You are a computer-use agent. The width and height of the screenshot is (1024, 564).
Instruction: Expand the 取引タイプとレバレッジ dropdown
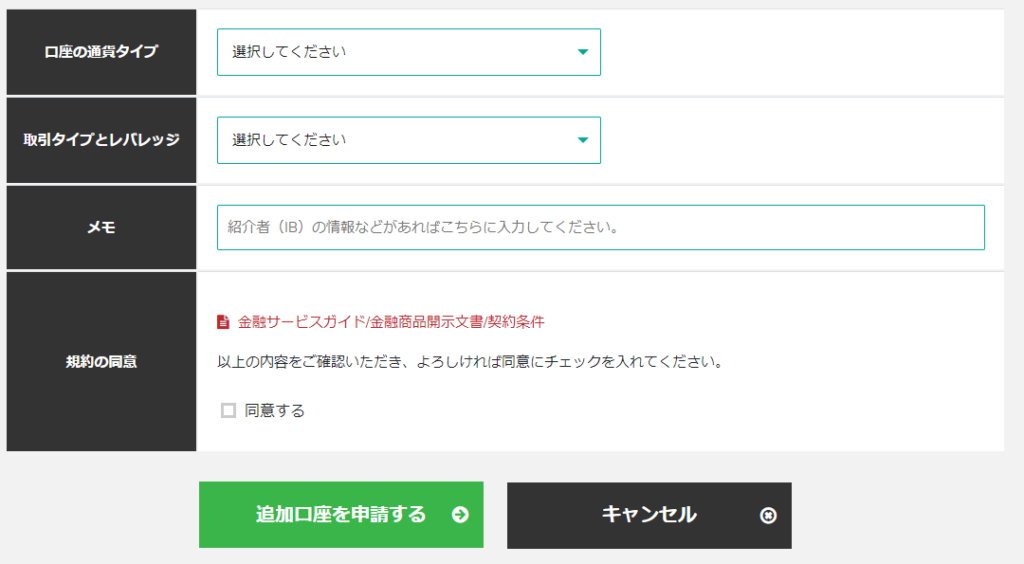408,140
